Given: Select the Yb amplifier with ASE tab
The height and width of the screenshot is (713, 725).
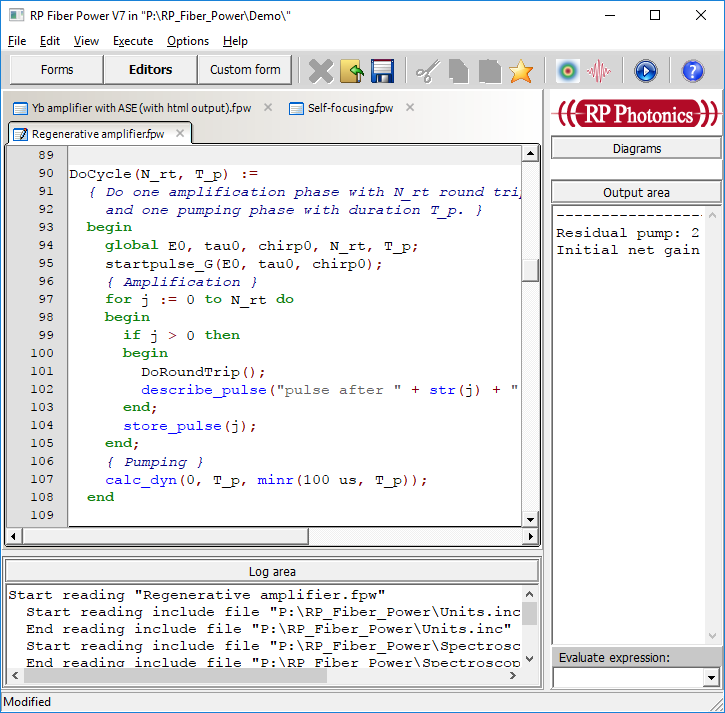Looking at the screenshot, I should point(141,108).
